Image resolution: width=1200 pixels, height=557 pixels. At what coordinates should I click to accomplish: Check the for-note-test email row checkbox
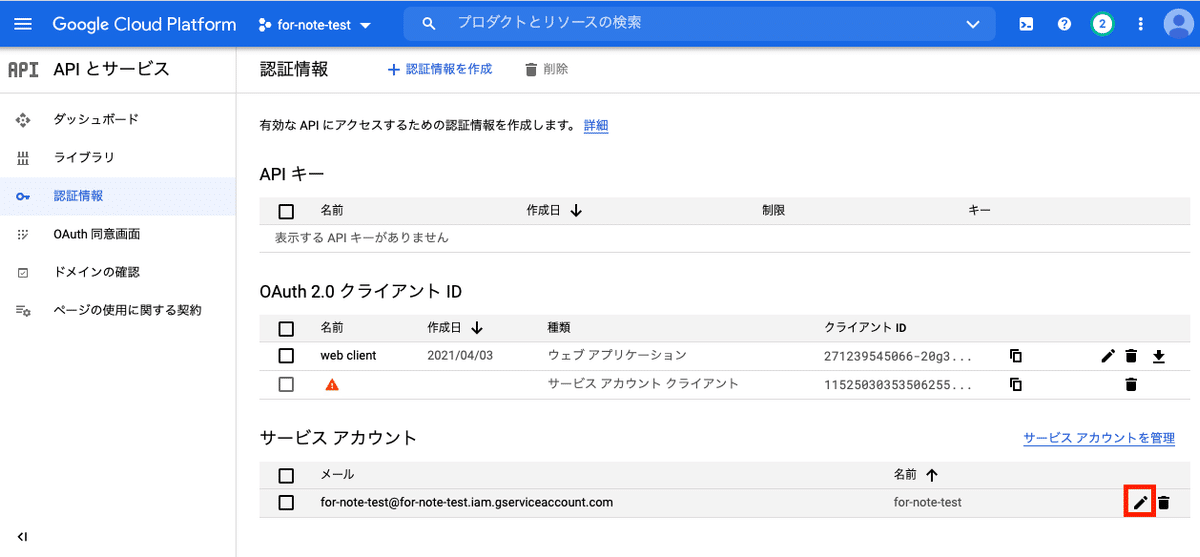point(286,502)
